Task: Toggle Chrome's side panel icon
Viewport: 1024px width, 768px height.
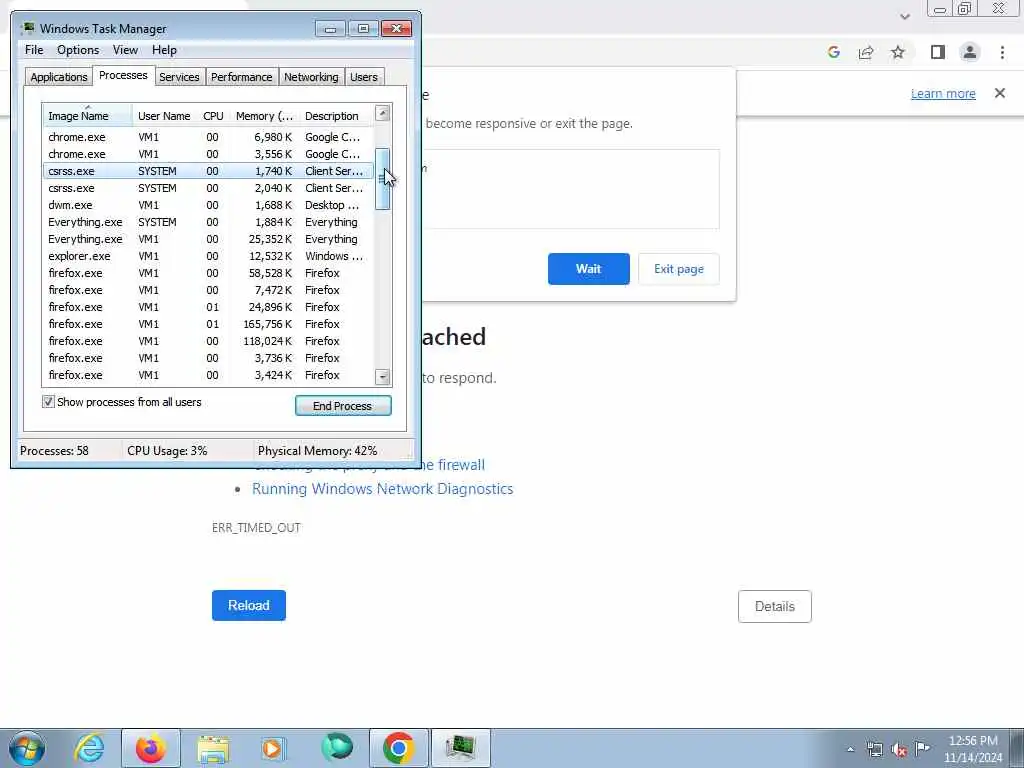Action: (x=938, y=52)
